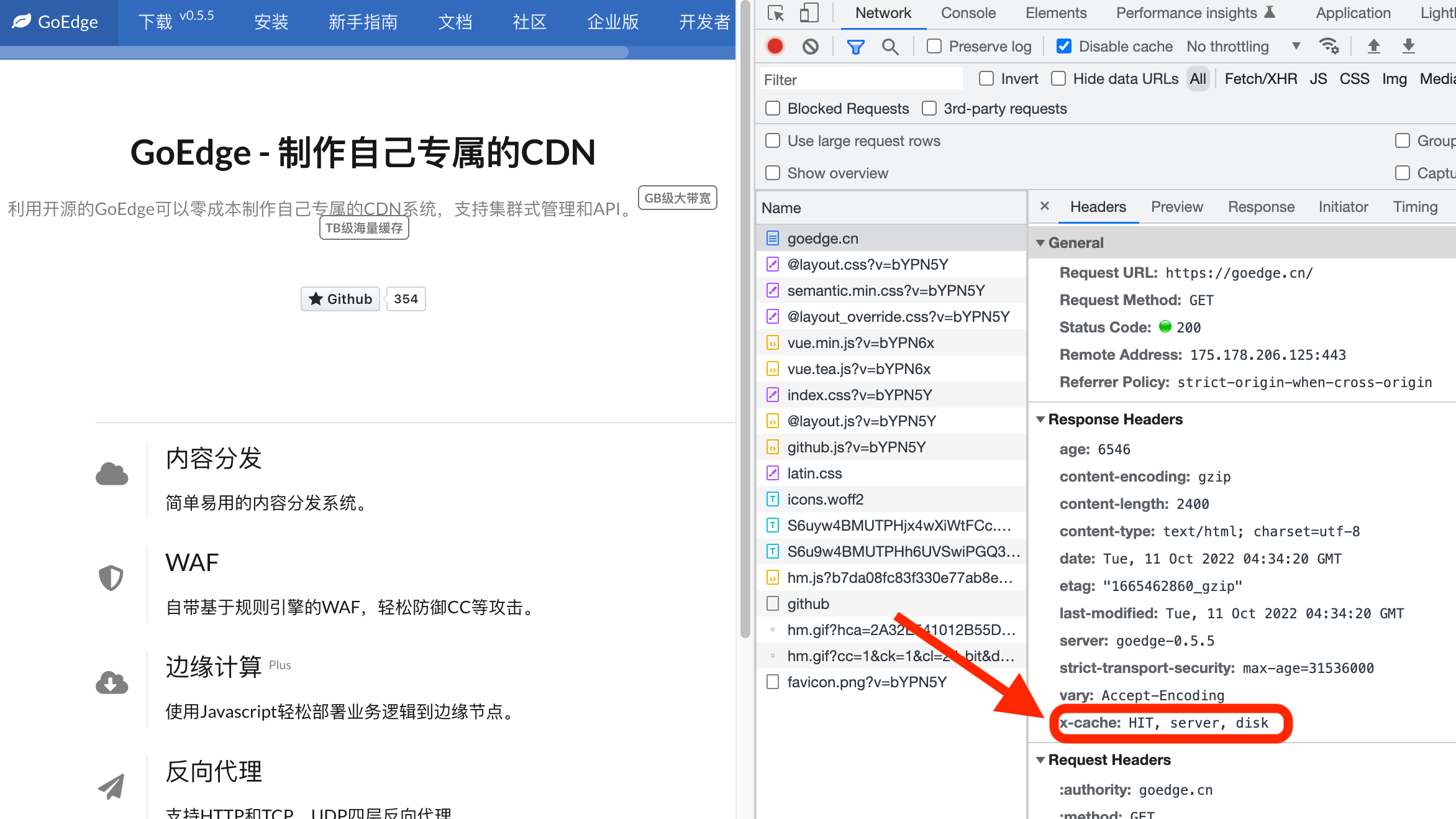Open network search magnifier
This screenshot has height=819, width=1456.
point(890,47)
